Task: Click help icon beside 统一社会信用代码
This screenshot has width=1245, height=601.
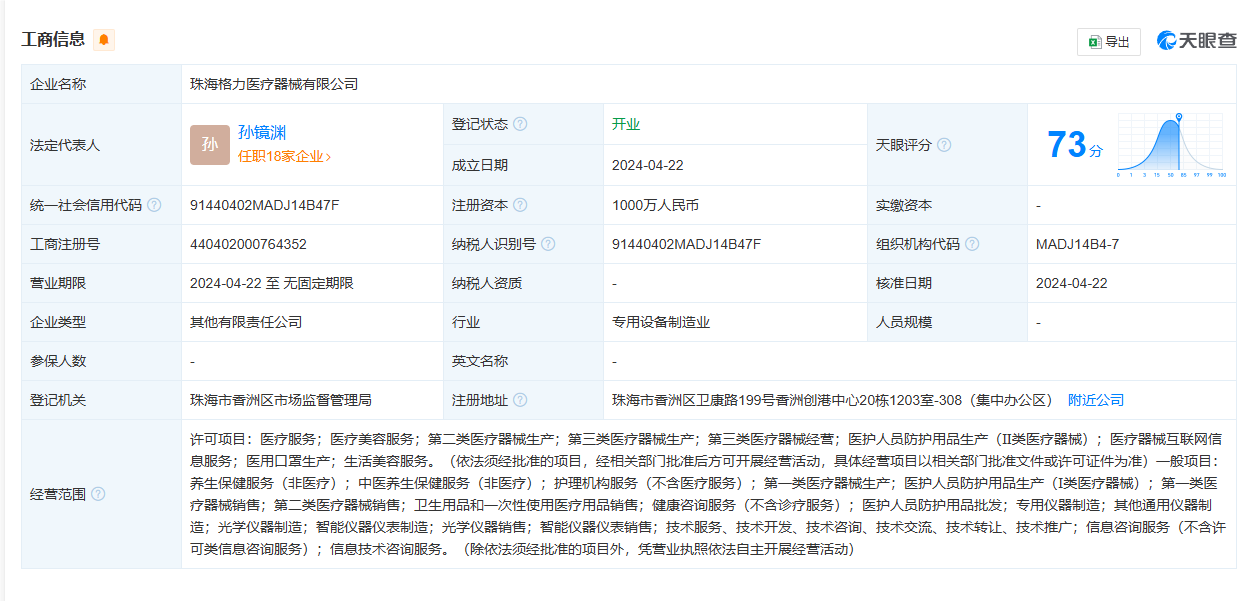Action: [x=154, y=205]
